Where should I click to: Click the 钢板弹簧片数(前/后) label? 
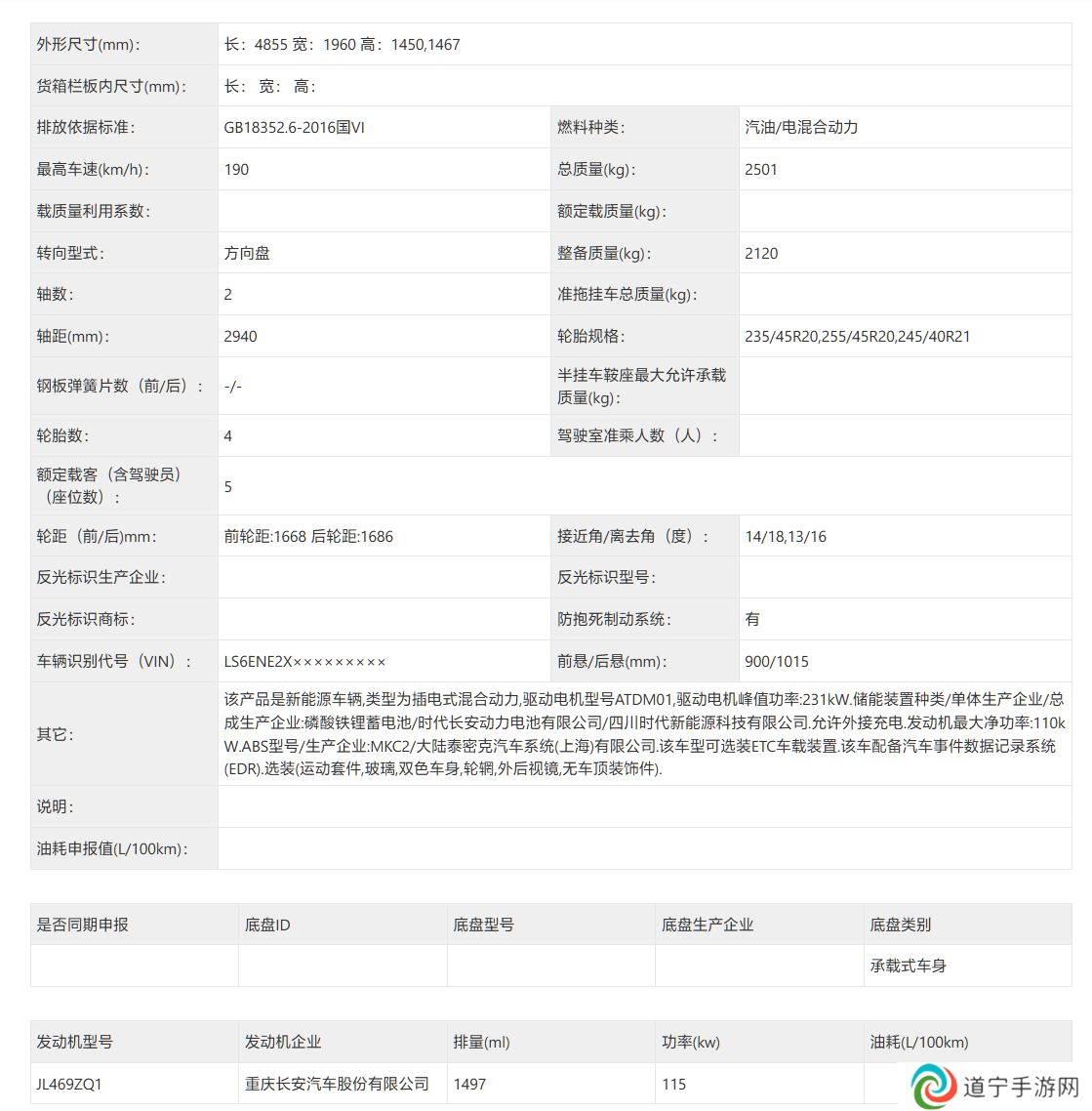120,387
